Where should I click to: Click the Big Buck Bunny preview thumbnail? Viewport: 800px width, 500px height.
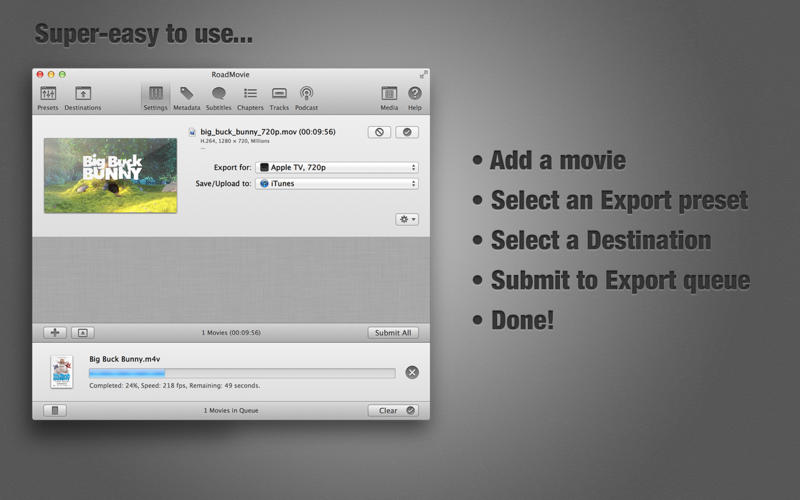click(x=110, y=176)
